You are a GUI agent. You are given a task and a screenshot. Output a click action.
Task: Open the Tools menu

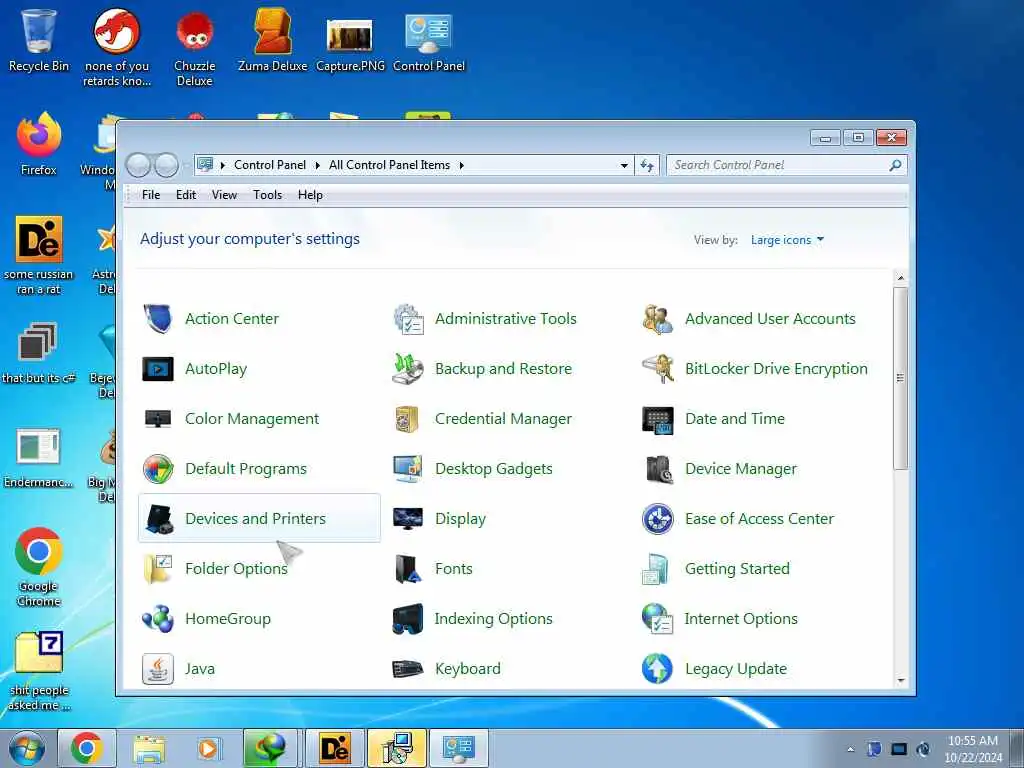tap(268, 195)
